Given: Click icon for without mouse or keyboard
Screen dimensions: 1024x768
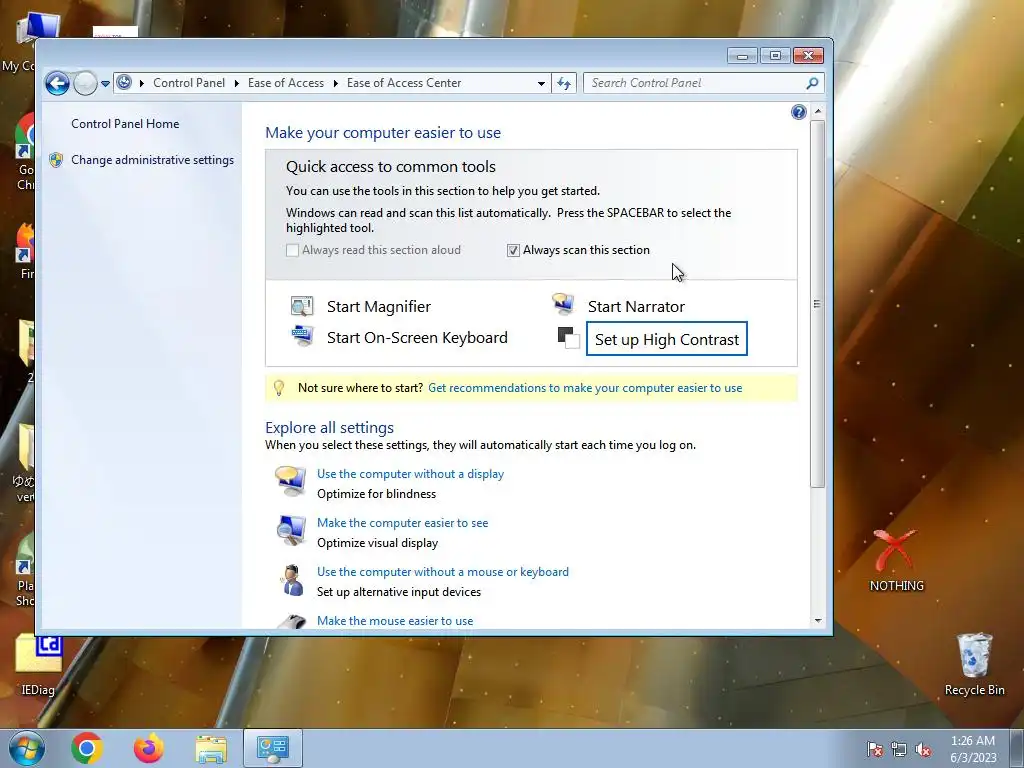Looking at the screenshot, I should point(291,580).
